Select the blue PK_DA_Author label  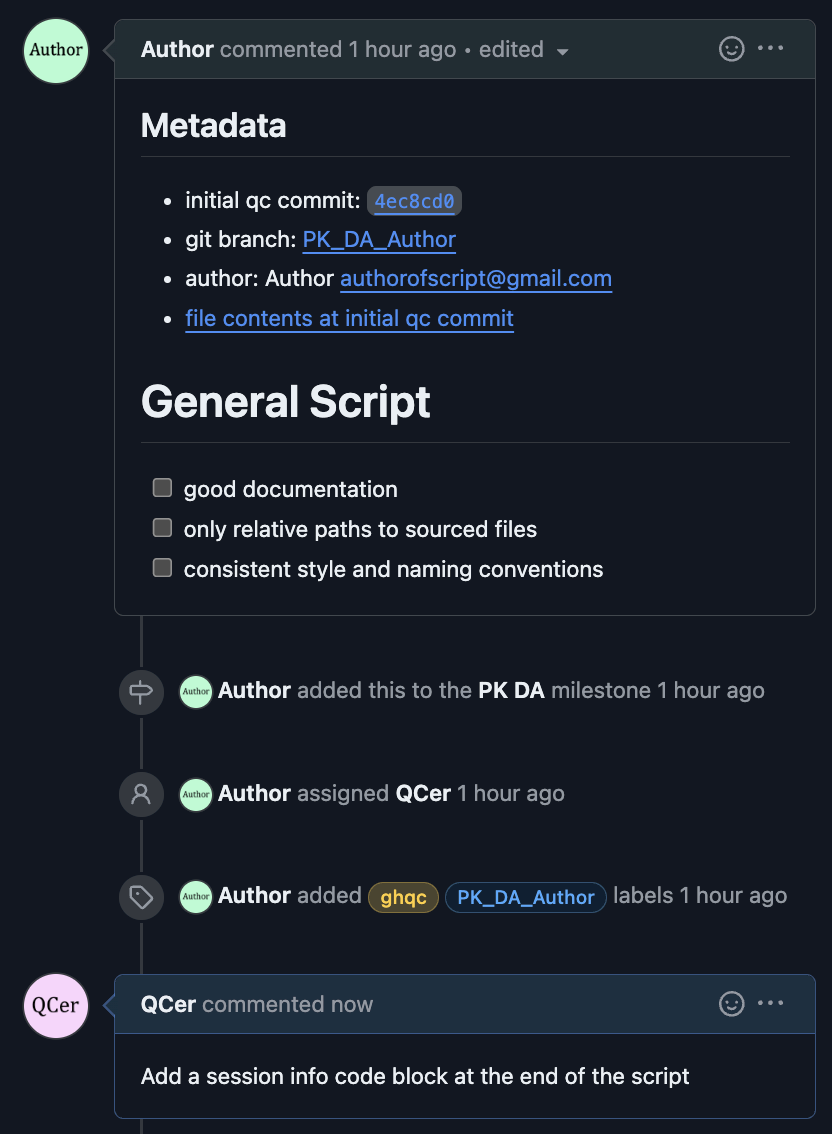click(x=526, y=898)
